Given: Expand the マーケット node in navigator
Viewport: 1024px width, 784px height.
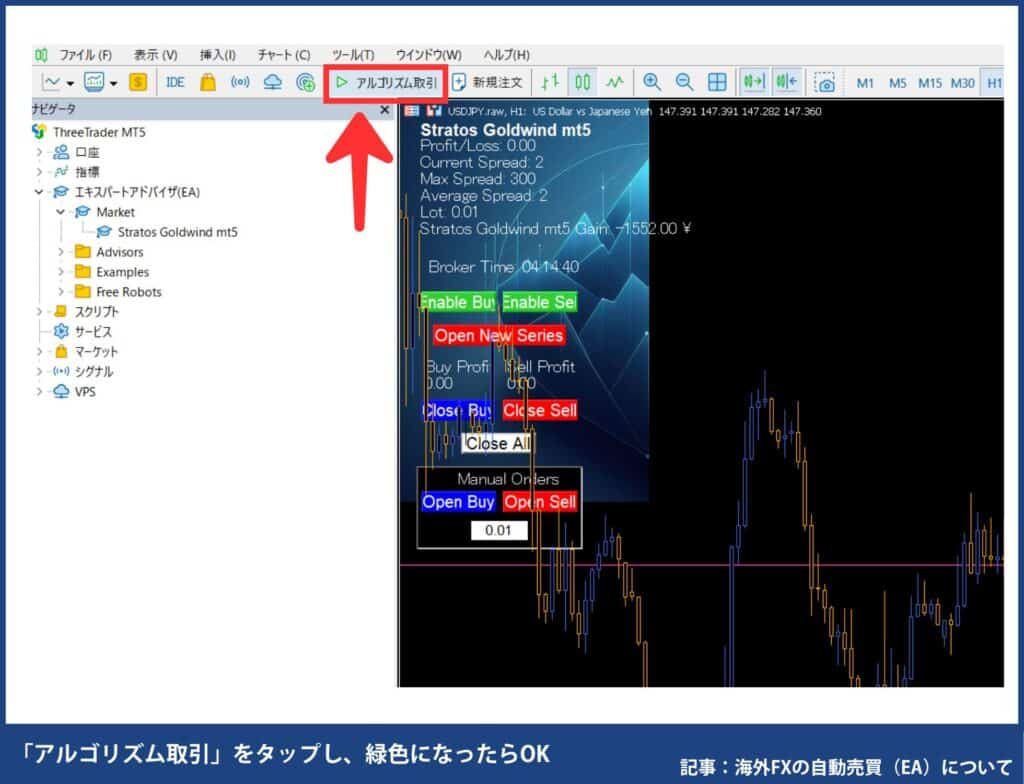Looking at the screenshot, I should [39, 351].
